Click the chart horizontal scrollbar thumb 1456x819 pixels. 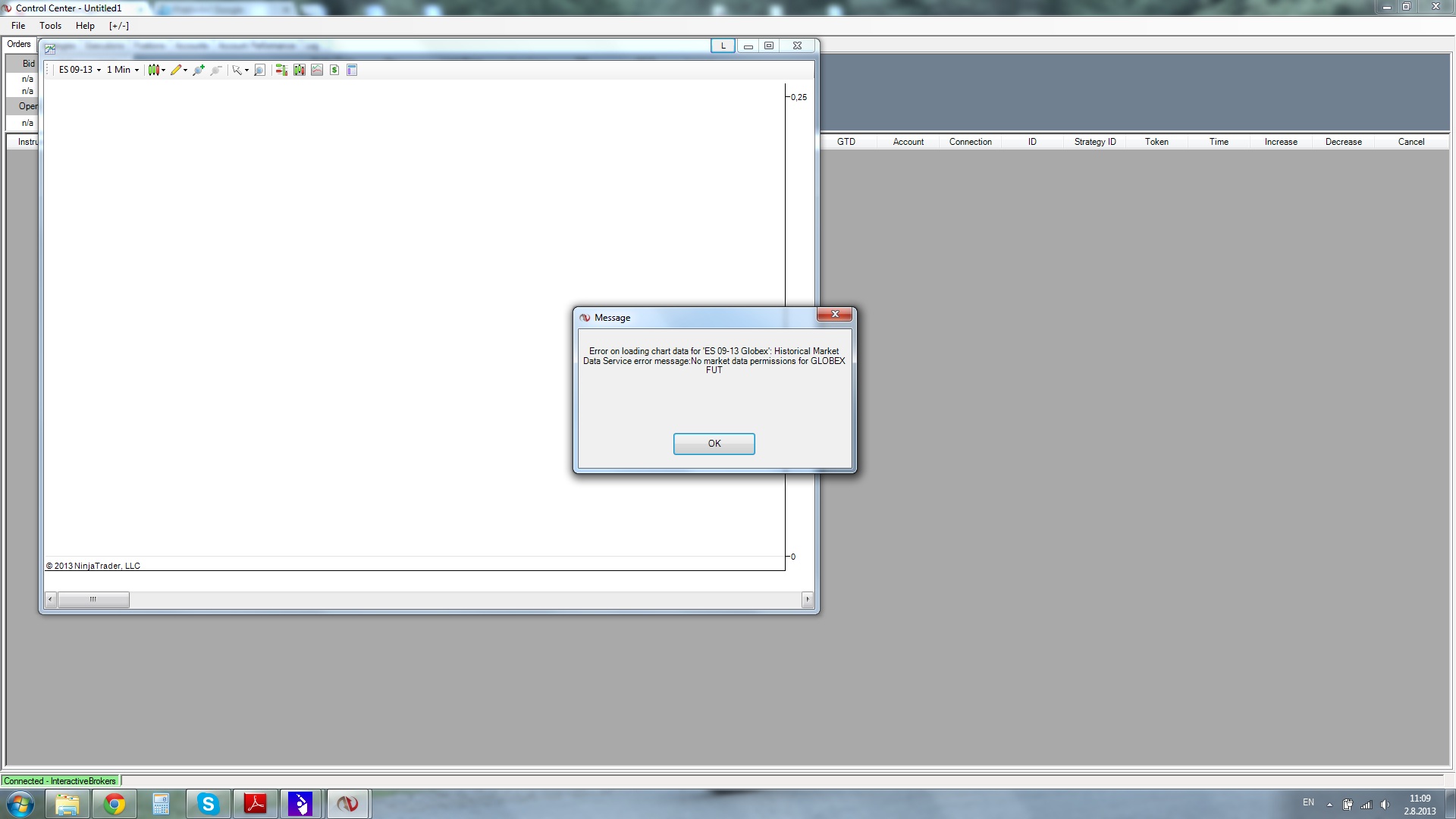(x=93, y=600)
